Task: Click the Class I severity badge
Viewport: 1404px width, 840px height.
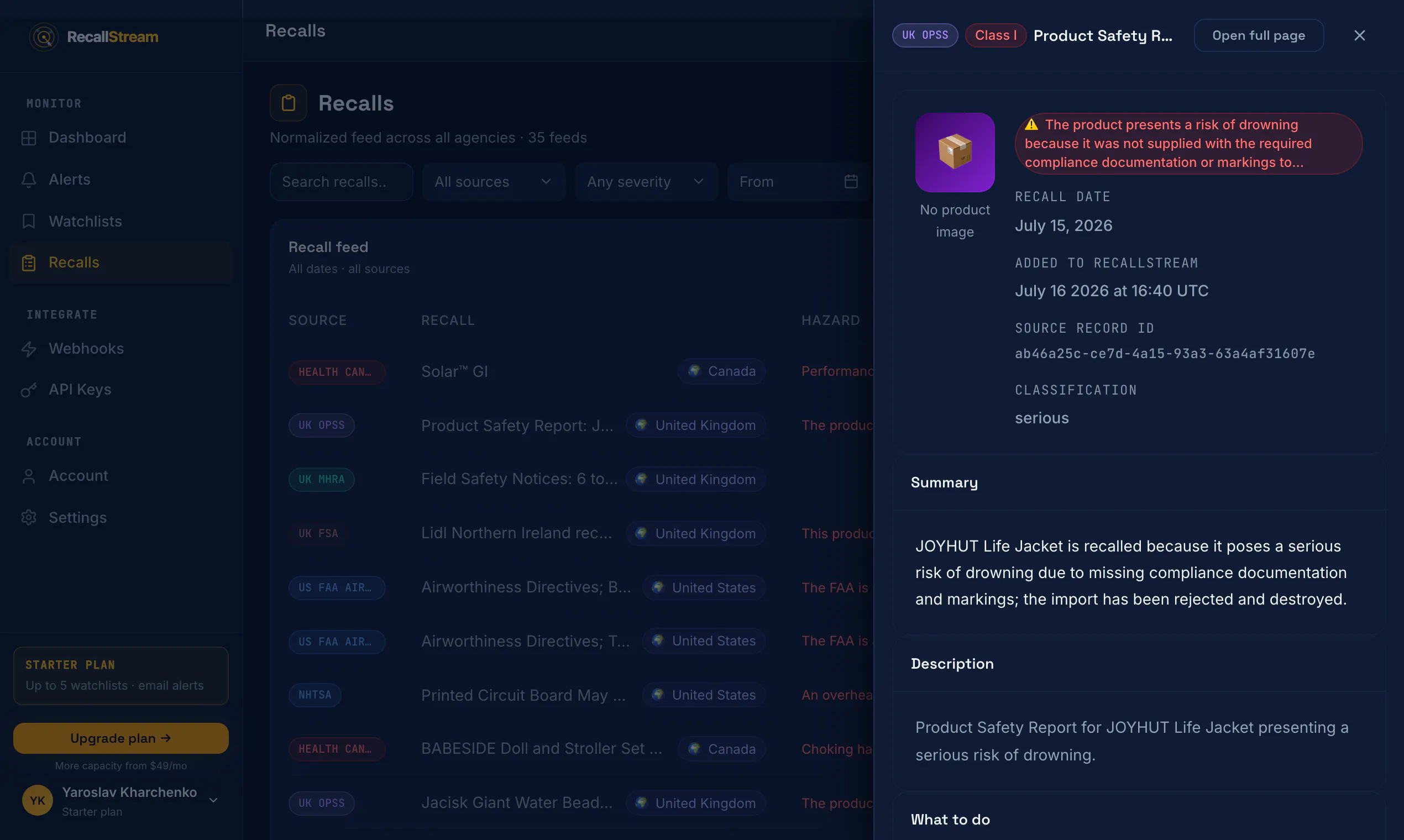Action: click(x=996, y=36)
